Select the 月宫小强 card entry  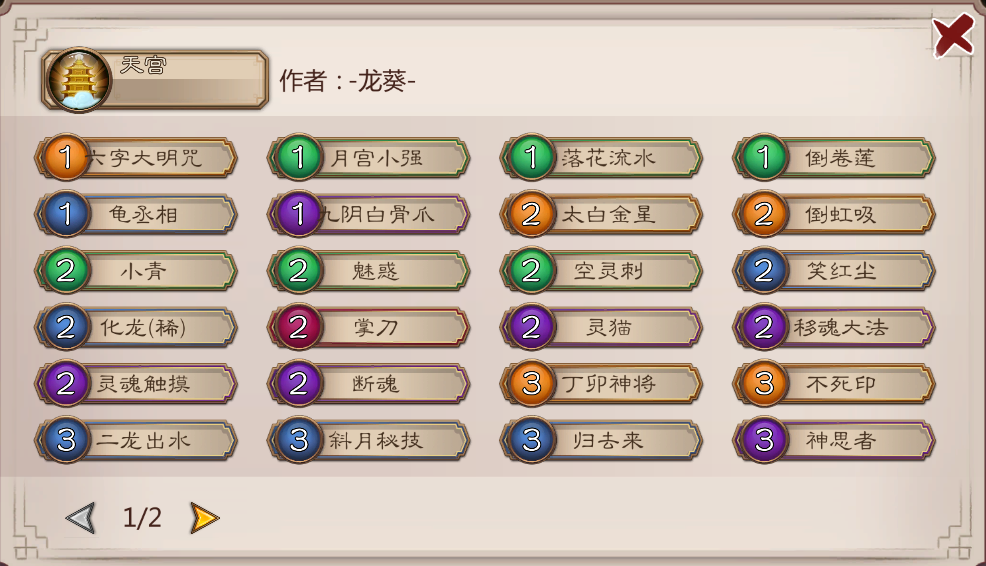pos(368,157)
